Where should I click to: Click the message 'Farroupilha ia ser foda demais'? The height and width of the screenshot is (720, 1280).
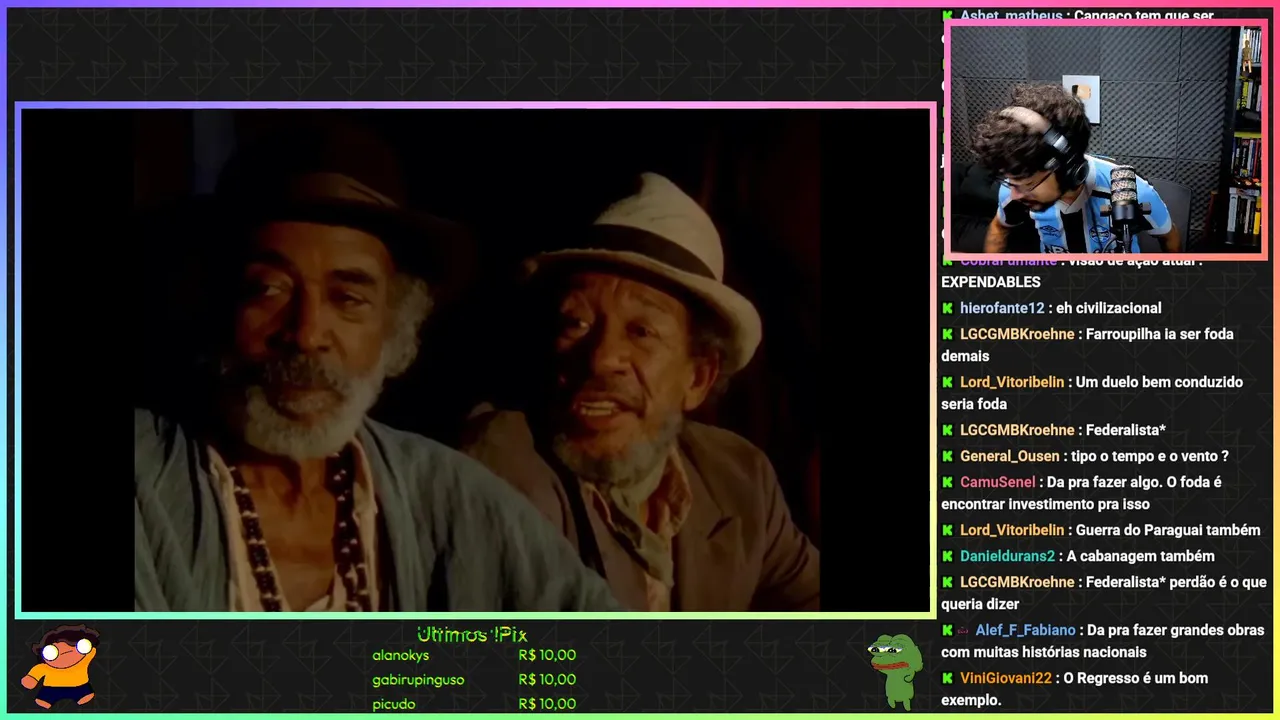[1088, 345]
